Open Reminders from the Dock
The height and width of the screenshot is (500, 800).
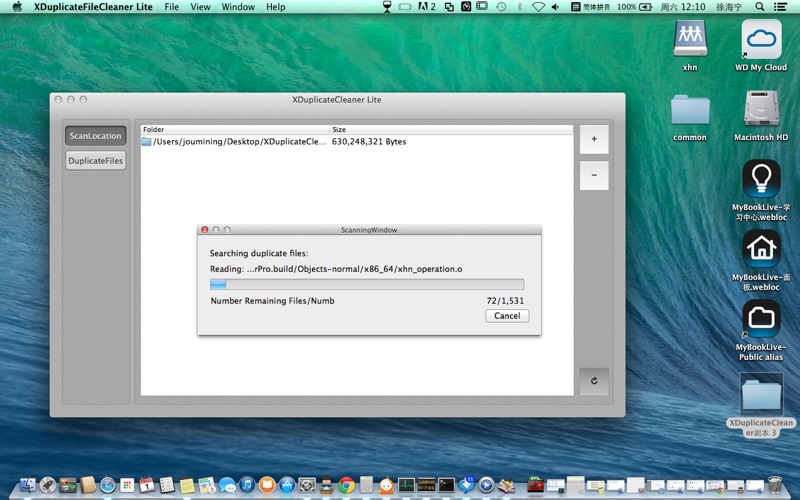tap(167, 485)
